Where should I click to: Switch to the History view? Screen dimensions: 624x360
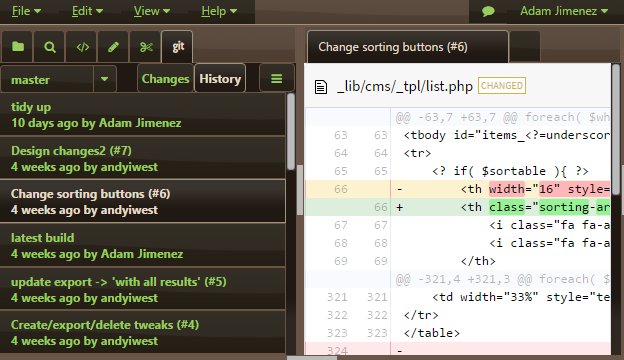(x=220, y=79)
